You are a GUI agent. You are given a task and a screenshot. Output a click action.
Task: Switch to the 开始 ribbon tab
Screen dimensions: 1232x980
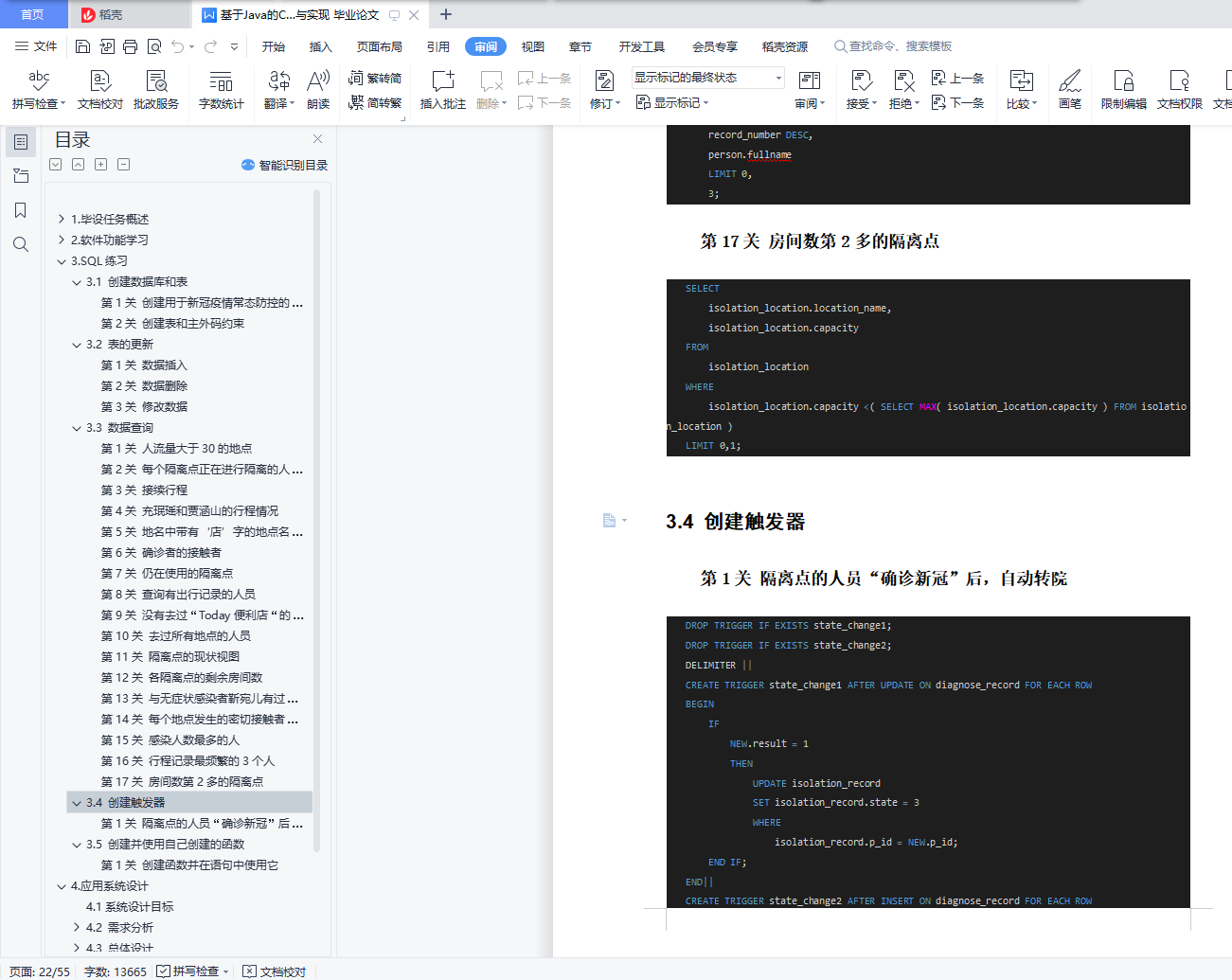coord(274,46)
